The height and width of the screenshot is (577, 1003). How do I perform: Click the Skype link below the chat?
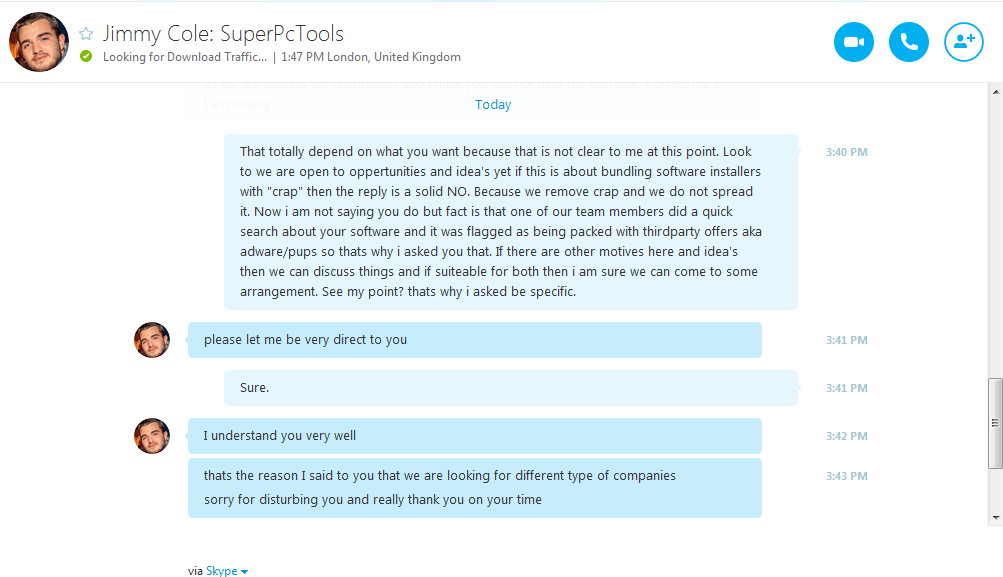tap(221, 571)
